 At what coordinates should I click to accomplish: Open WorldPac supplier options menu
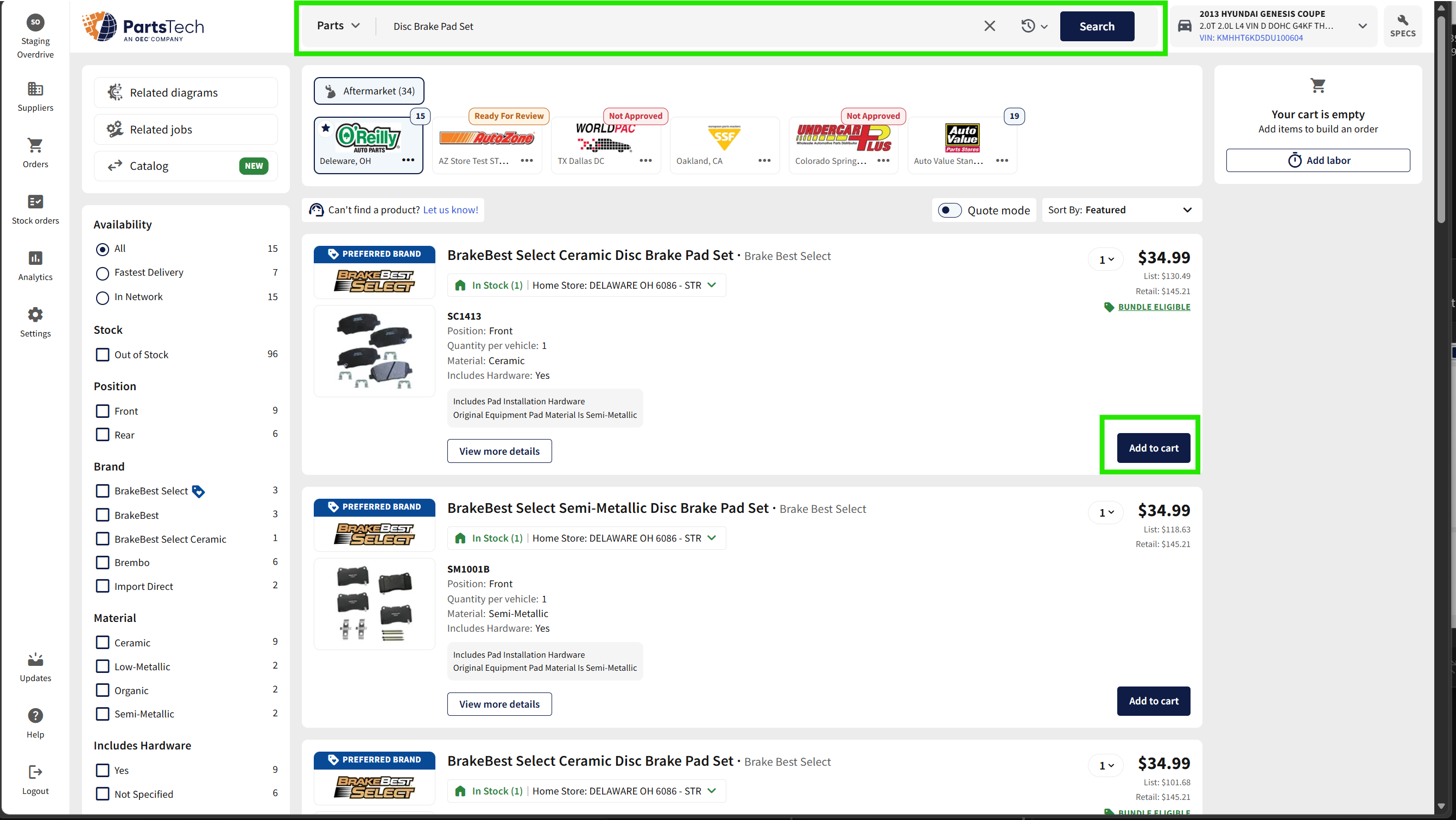click(x=645, y=161)
